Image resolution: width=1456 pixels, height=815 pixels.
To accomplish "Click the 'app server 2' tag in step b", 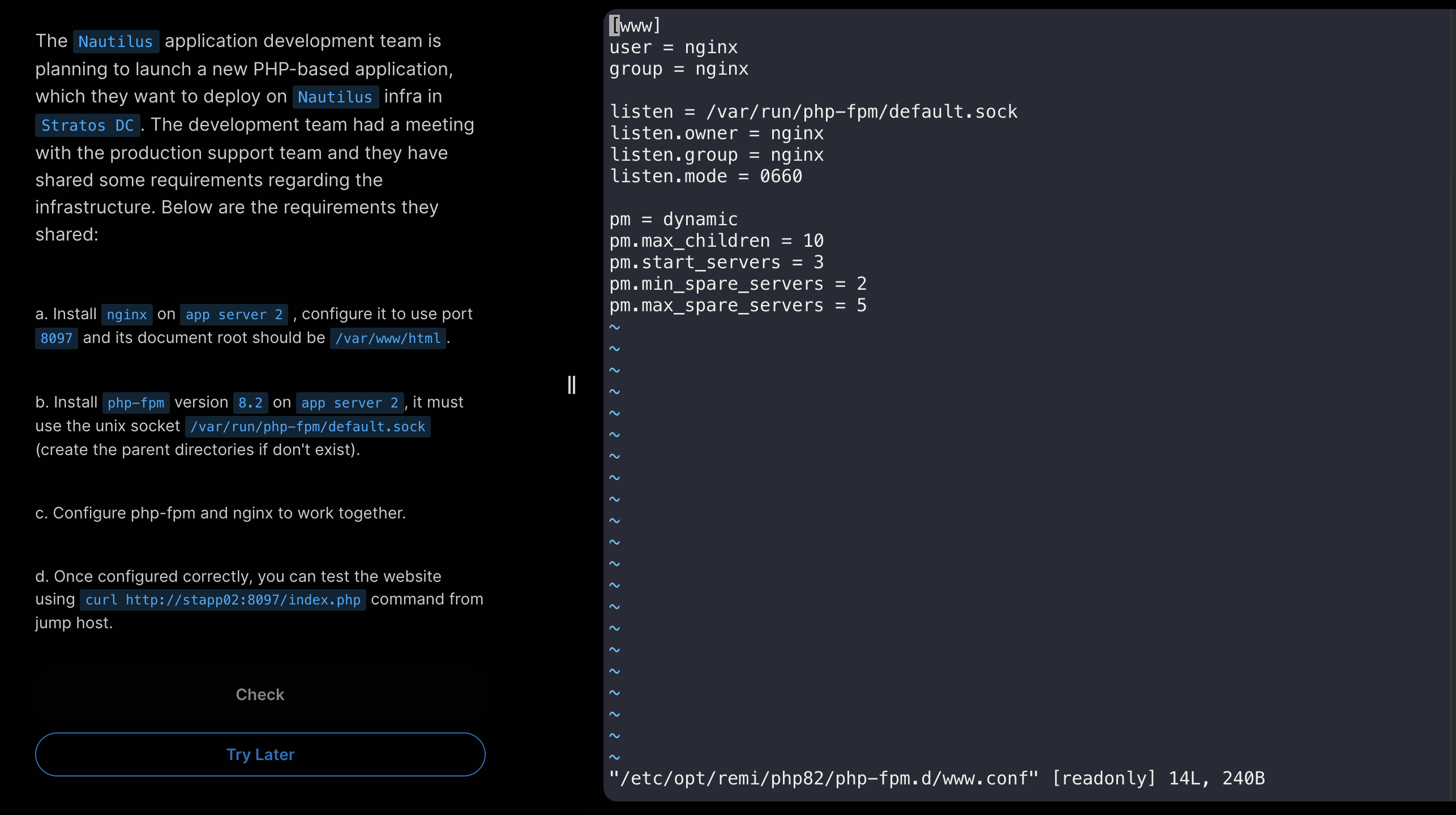I will (x=350, y=403).
